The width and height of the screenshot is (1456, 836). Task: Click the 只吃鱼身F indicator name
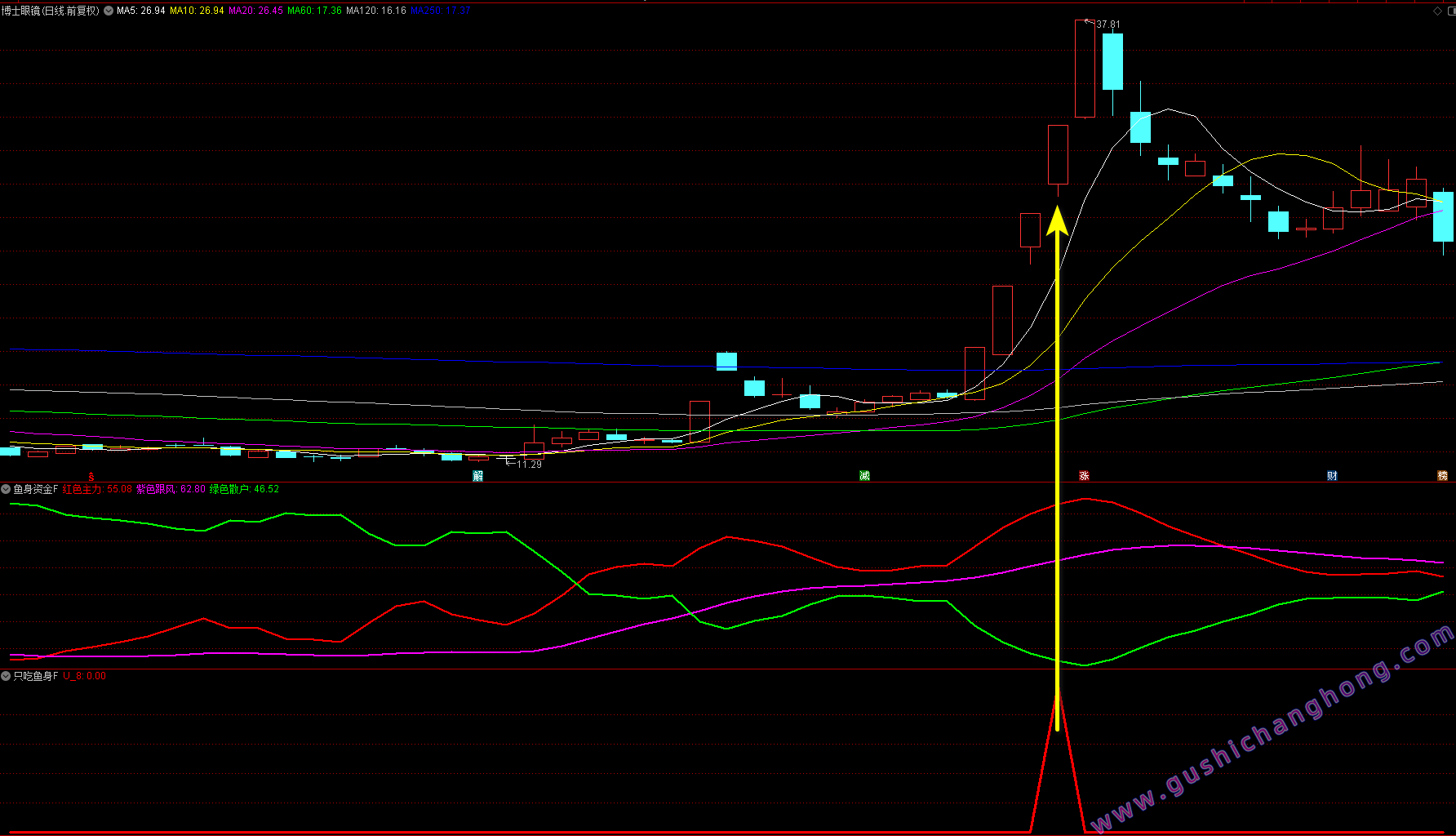click(x=36, y=676)
